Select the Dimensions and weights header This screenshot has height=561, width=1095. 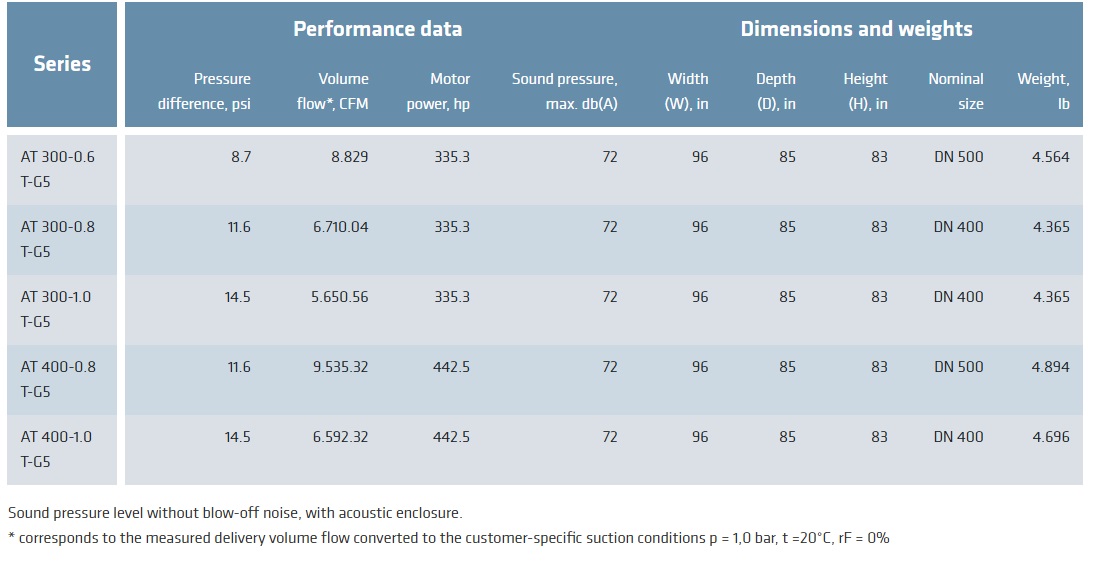(856, 29)
